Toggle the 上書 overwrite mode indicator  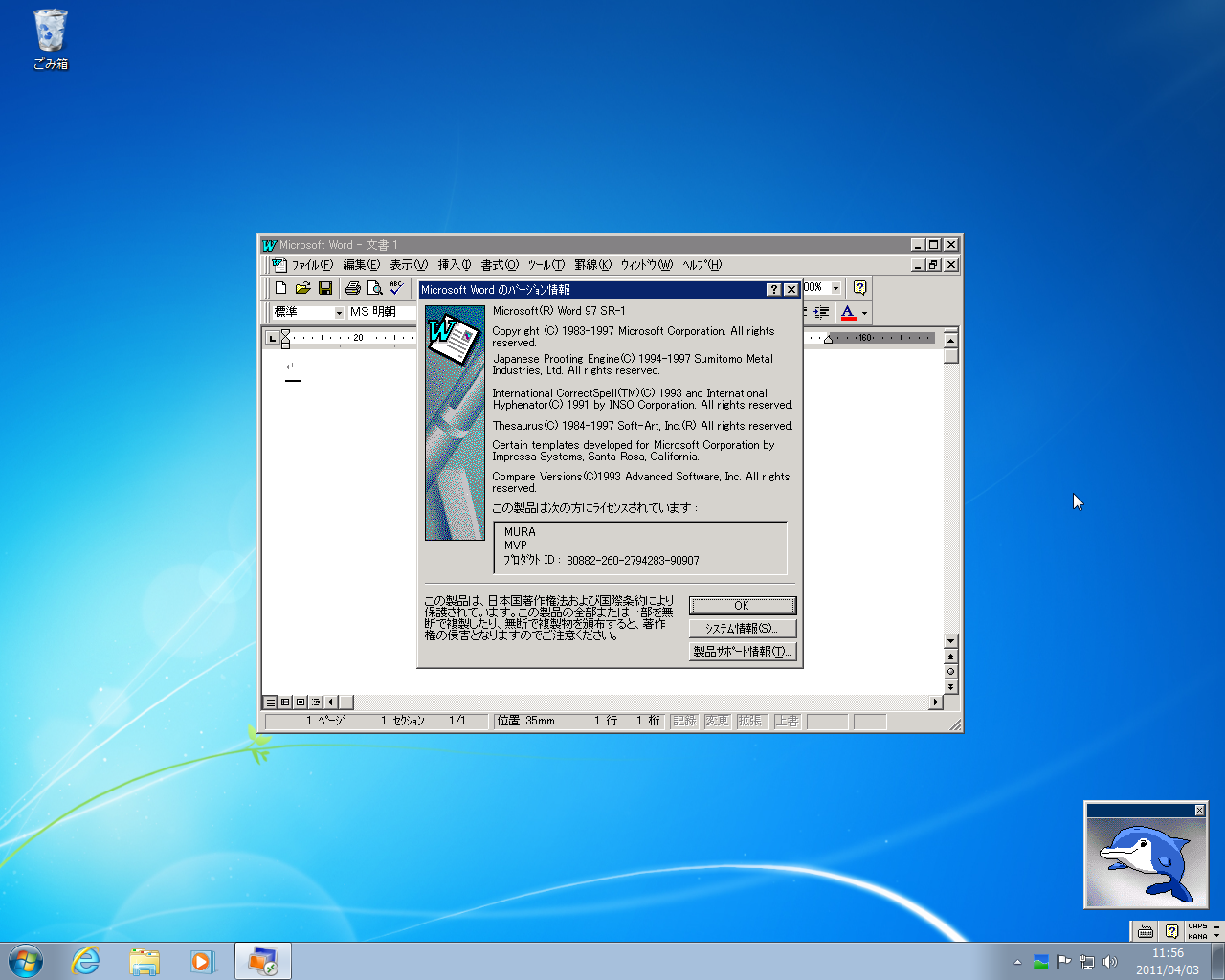click(x=787, y=721)
